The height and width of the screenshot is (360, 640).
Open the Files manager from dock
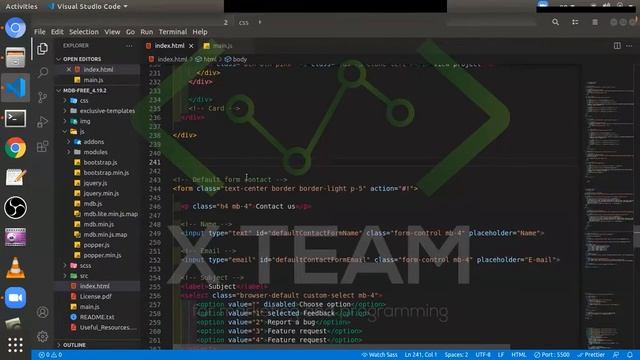(16, 57)
